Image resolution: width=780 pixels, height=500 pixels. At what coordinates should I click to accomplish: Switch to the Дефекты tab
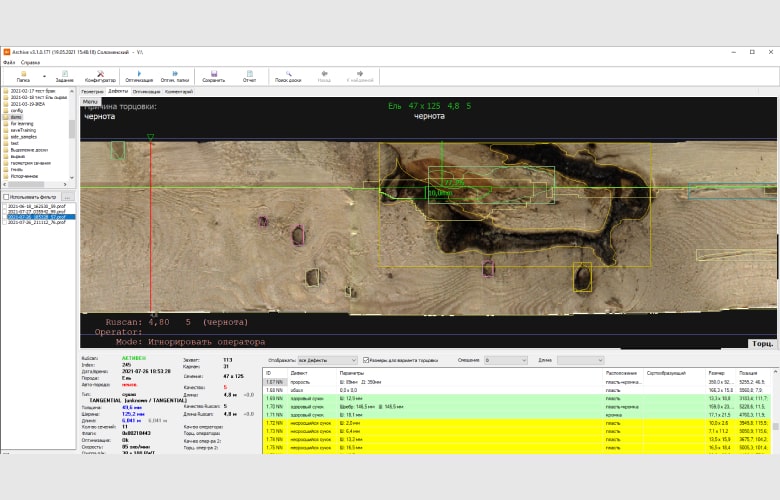coord(118,91)
